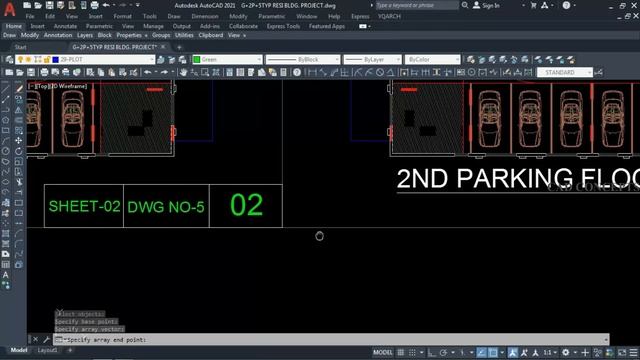Click the Save disk icon in standard toolbar
Image resolution: width=640 pixels, height=360 pixels.
pyautogui.click(x=31, y=73)
